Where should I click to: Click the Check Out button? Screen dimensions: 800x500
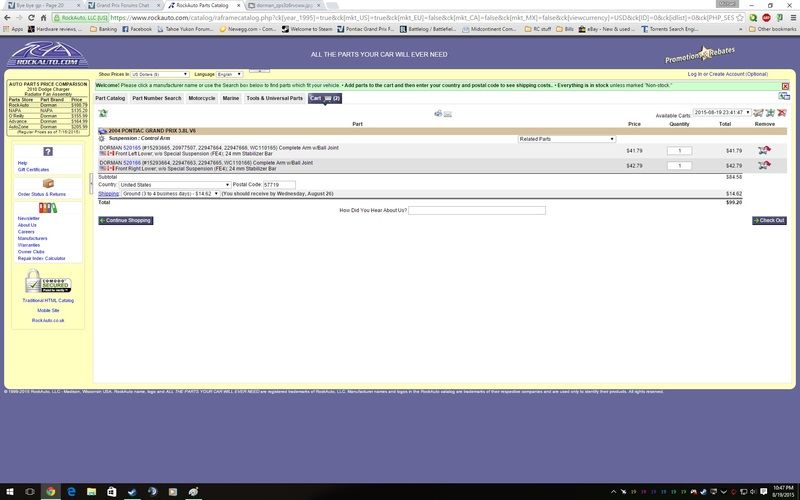tap(769, 220)
